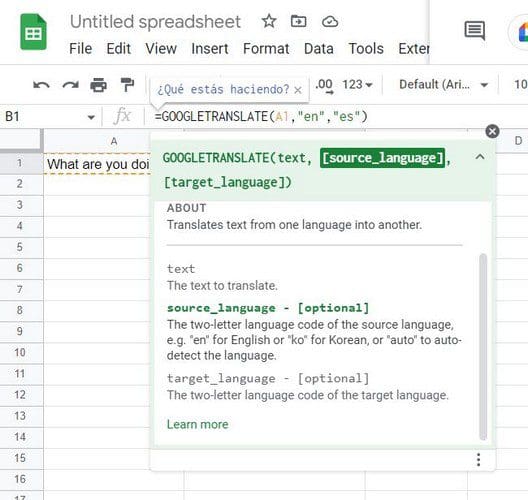
Task: Star the Untitled spreadsheet
Action: point(269,22)
